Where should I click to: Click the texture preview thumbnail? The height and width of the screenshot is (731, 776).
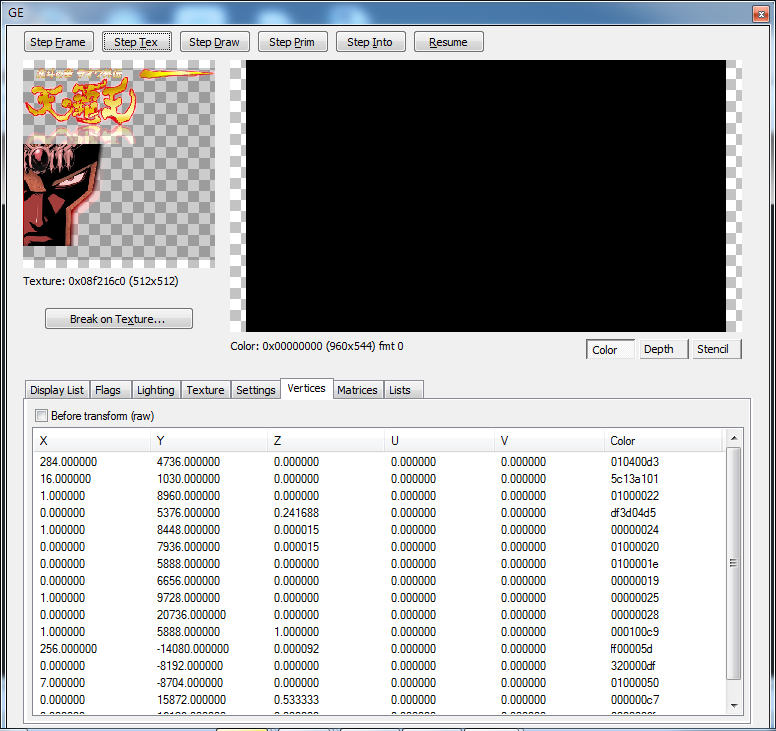(x=118, y=165)
